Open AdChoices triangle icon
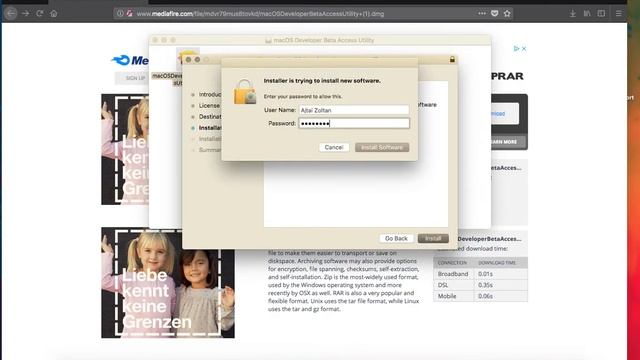This screenshot has height=360, width=640. pos(516,49)
